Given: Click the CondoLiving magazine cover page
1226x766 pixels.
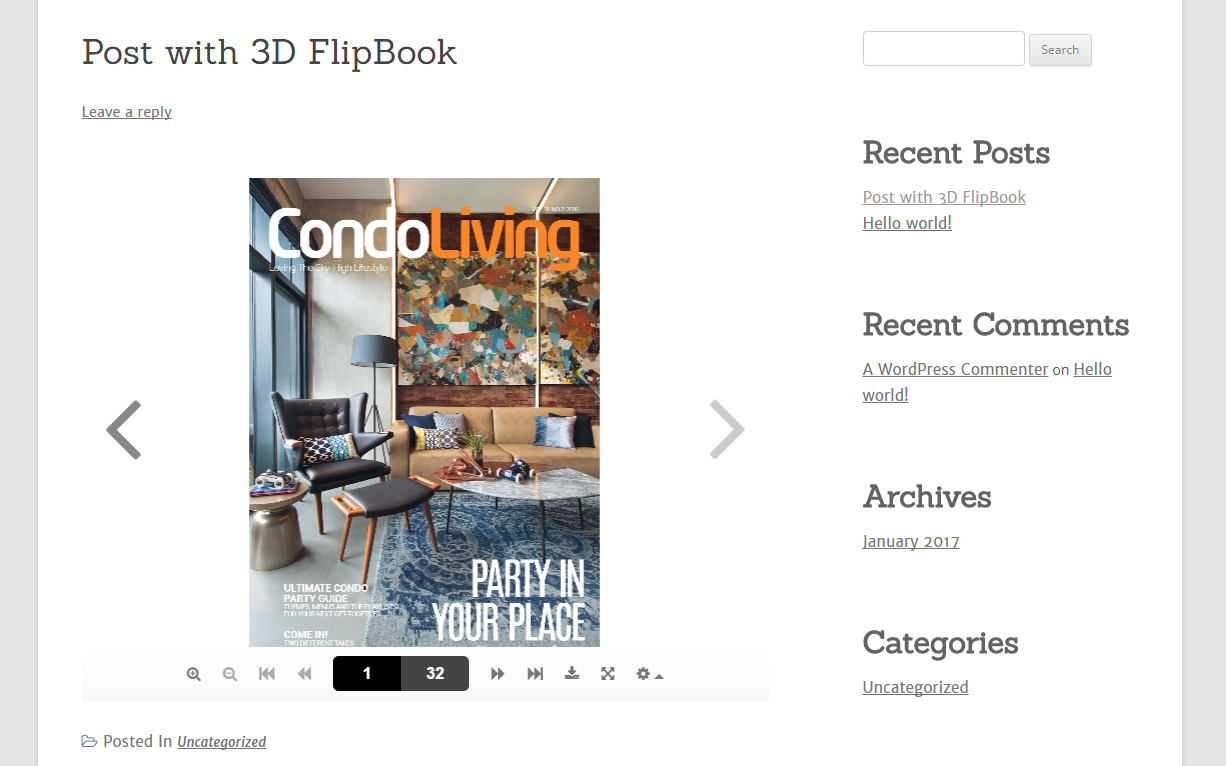Looking at the screenshot, I should [x=424, y=412].
